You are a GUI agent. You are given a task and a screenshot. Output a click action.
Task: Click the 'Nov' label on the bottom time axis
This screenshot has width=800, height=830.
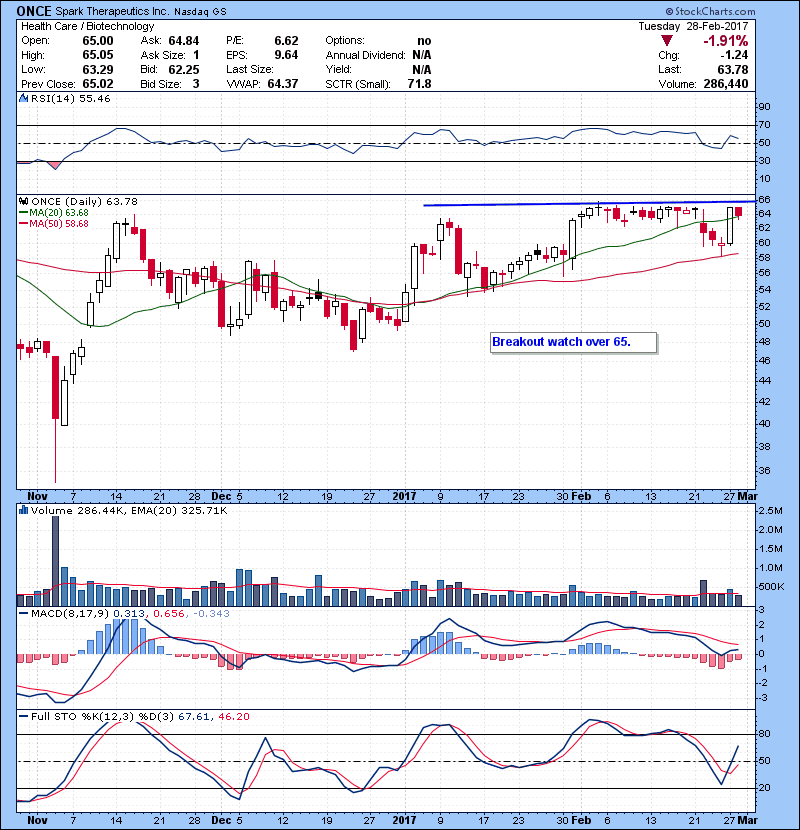point(37,820)
